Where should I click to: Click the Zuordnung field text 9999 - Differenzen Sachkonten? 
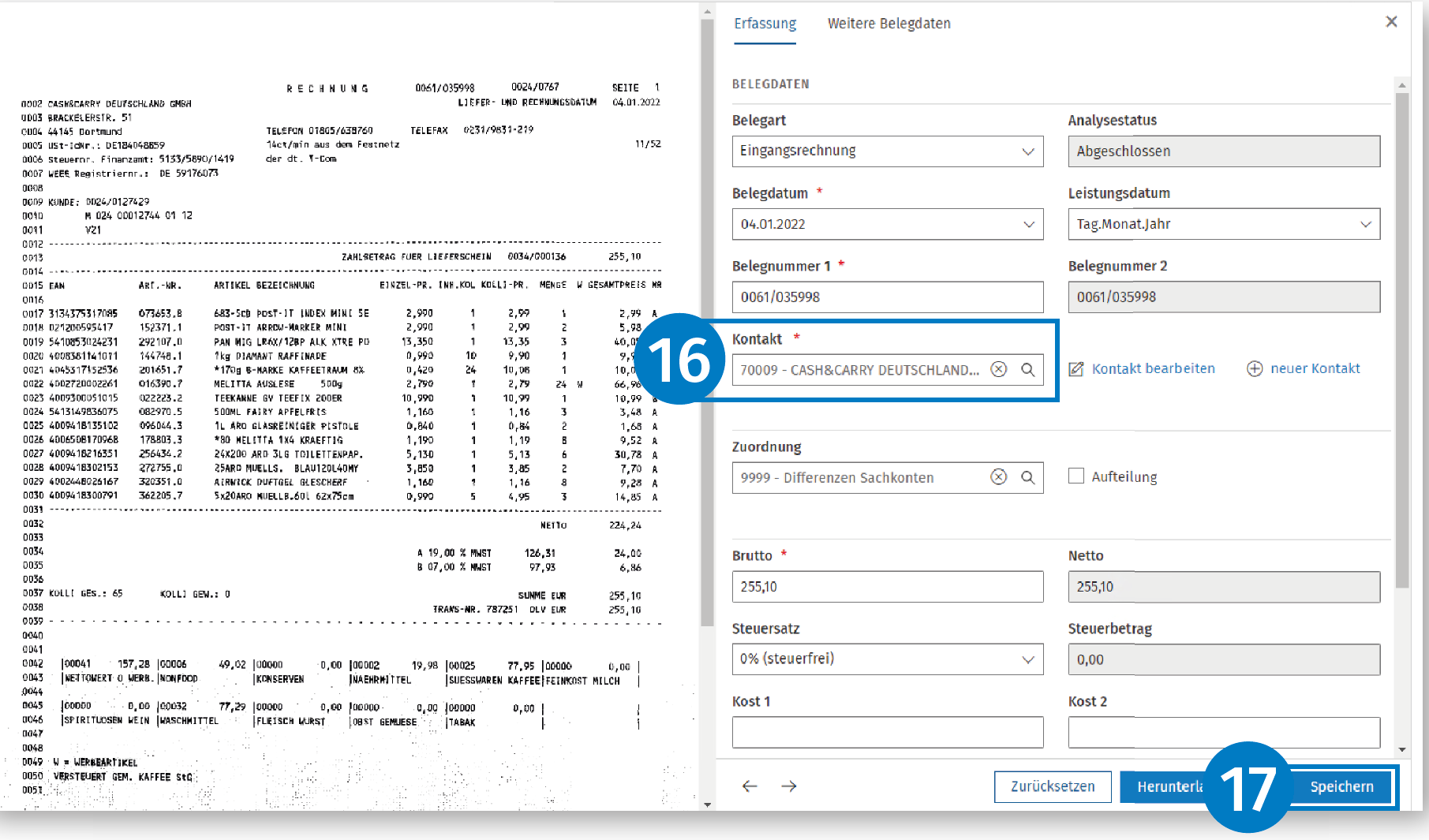tap(837, 478)
